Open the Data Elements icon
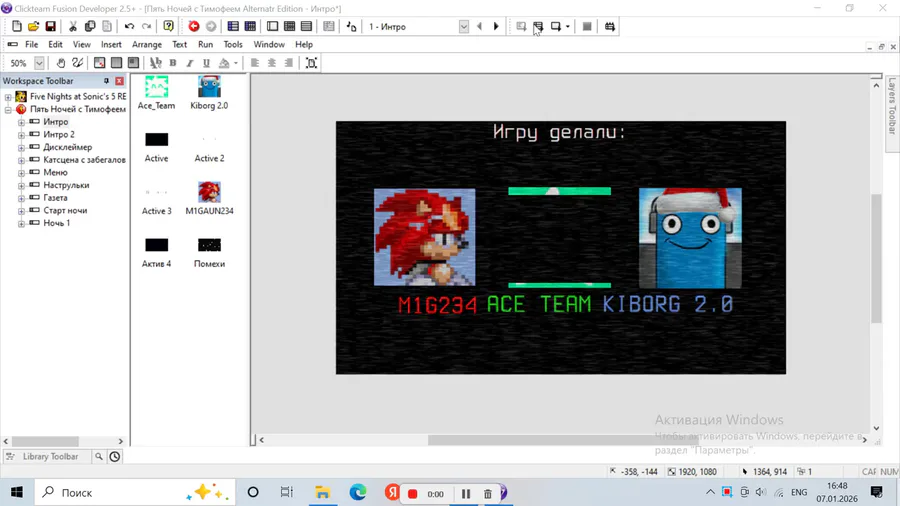 click(329, 26)
